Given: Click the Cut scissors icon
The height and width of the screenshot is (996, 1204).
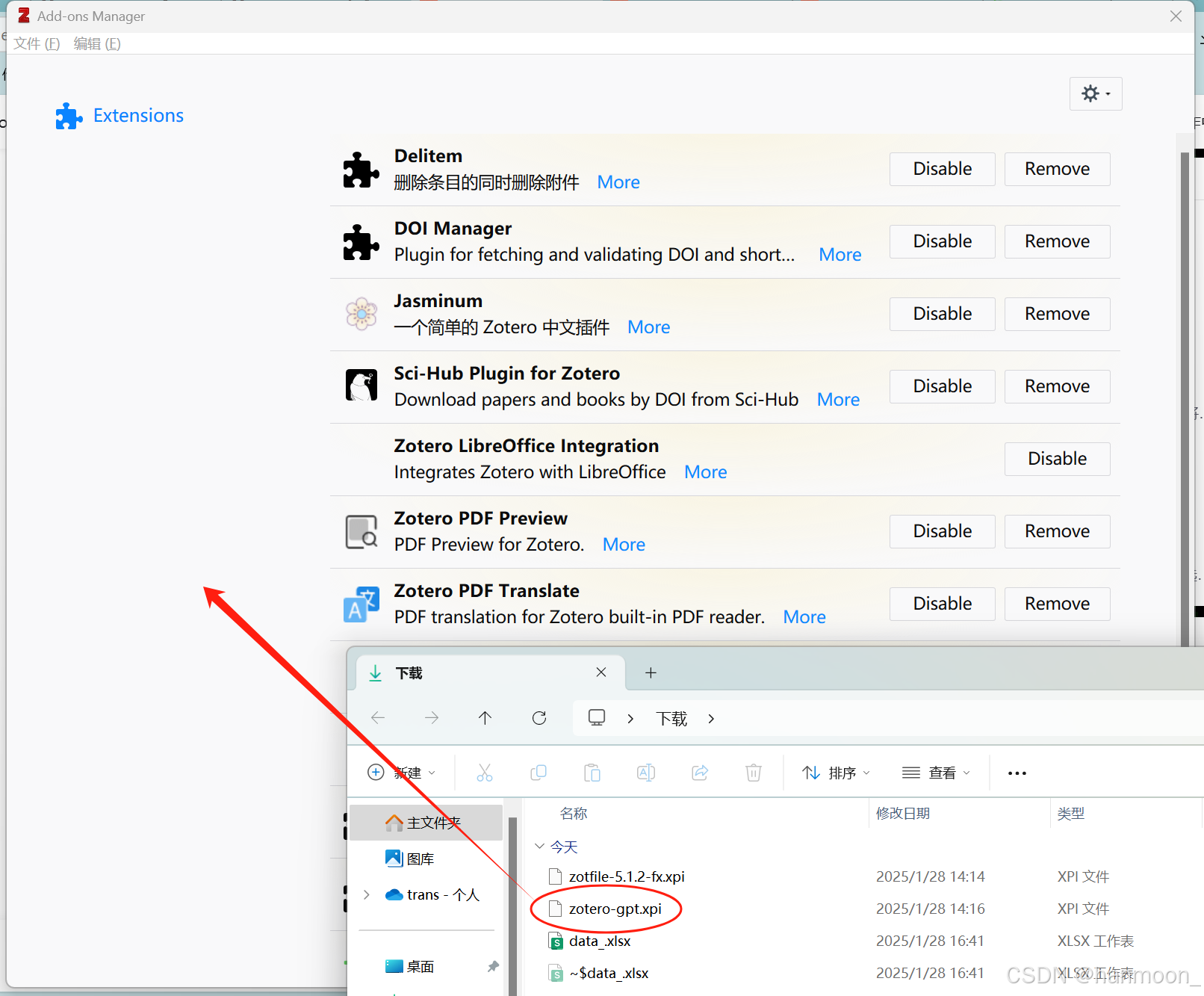Looking at the screenshot, I should pos(485,773).
